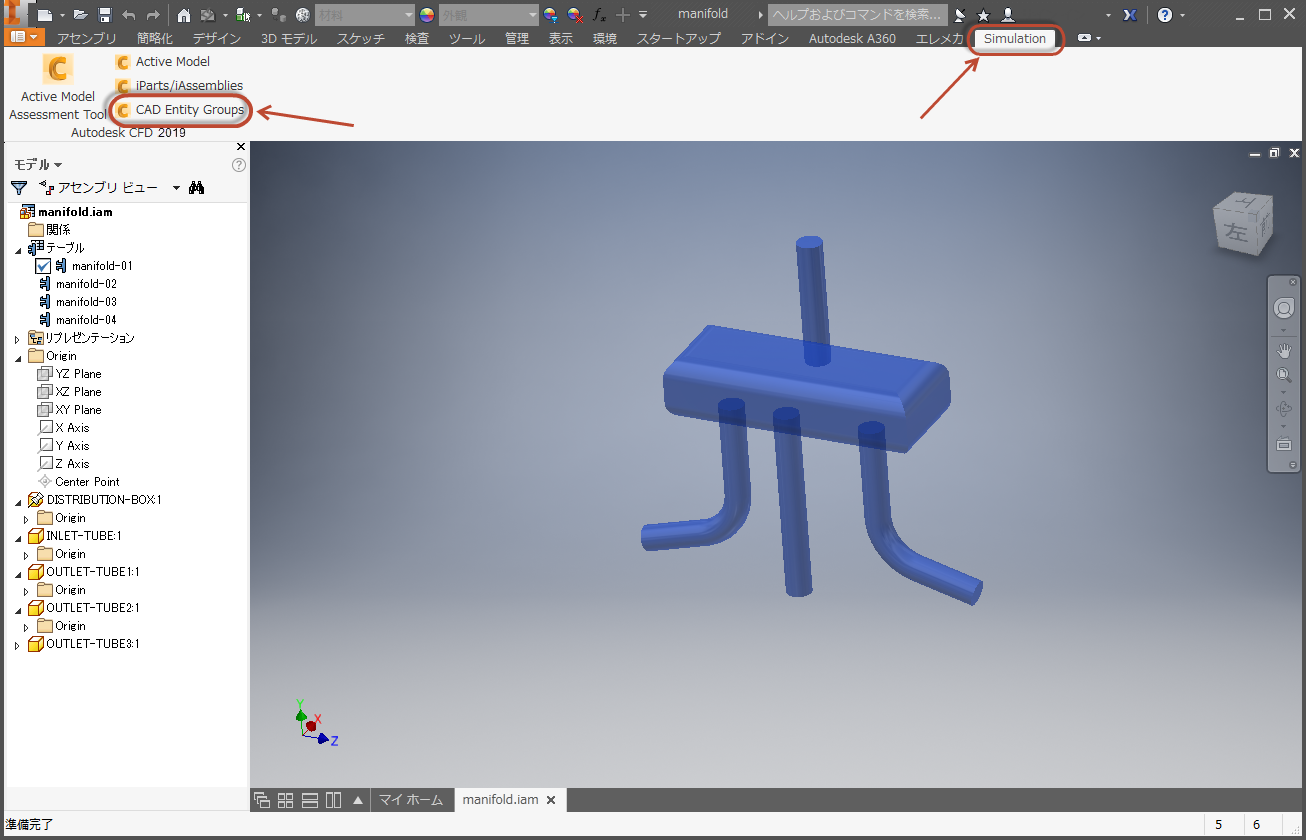
Task: Open the アセンブリ ビュー dropdown arrow
Action: pos(176,188)
